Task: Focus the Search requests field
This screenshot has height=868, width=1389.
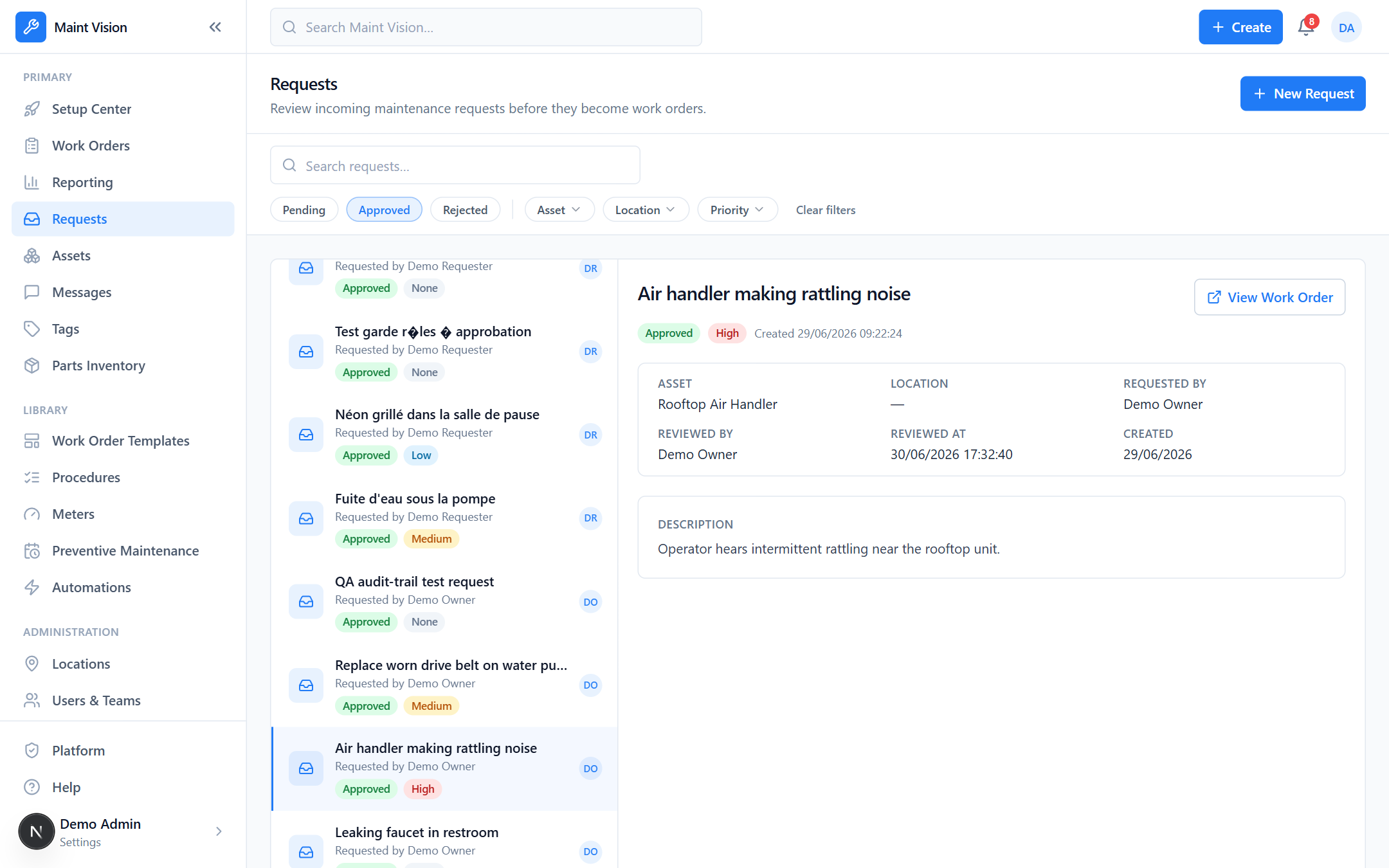Action: pyautogui.click(x=455, y=165)
